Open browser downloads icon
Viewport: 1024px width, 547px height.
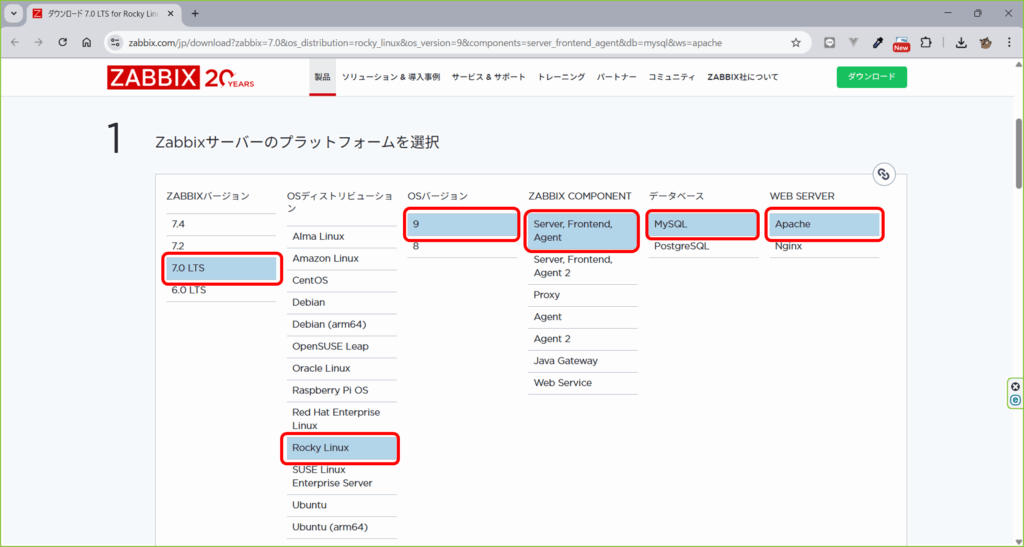[x=961, y=42]
